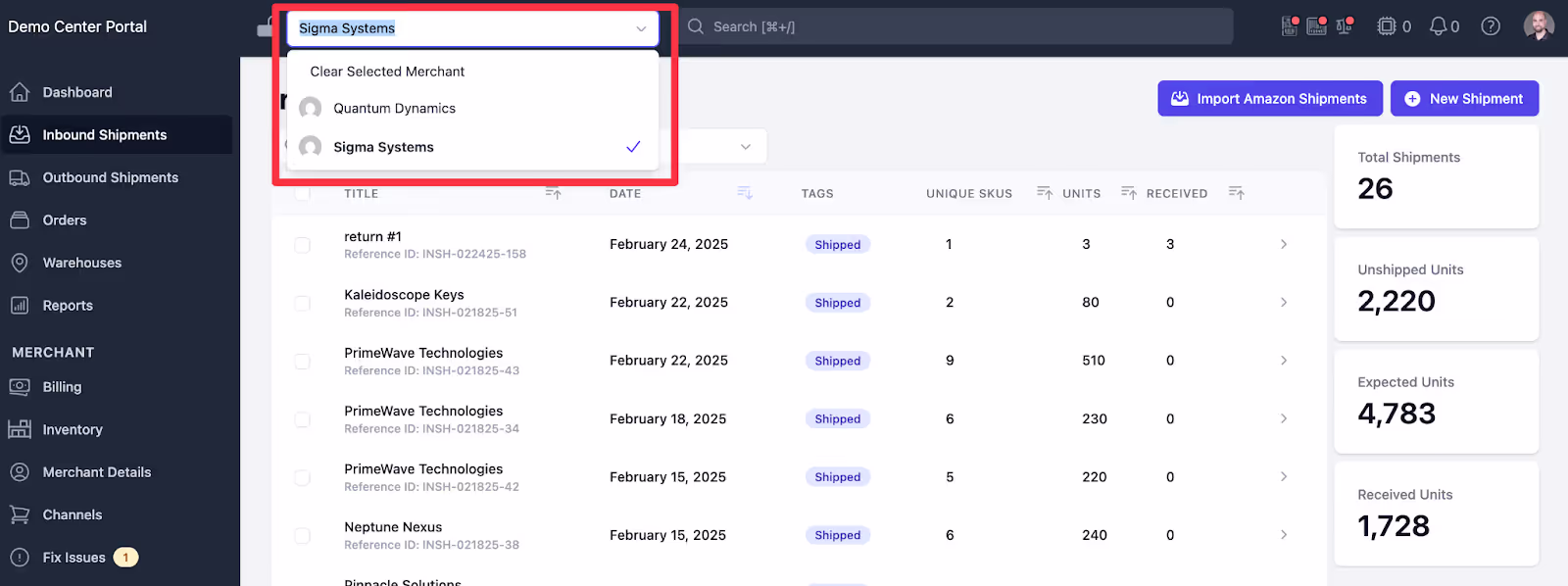The height and width of the screenshot is (586, 1568).
Task: Expand the Neptune Nexus row chevron
Action: pyautogui.click(x=1284, y=534)
